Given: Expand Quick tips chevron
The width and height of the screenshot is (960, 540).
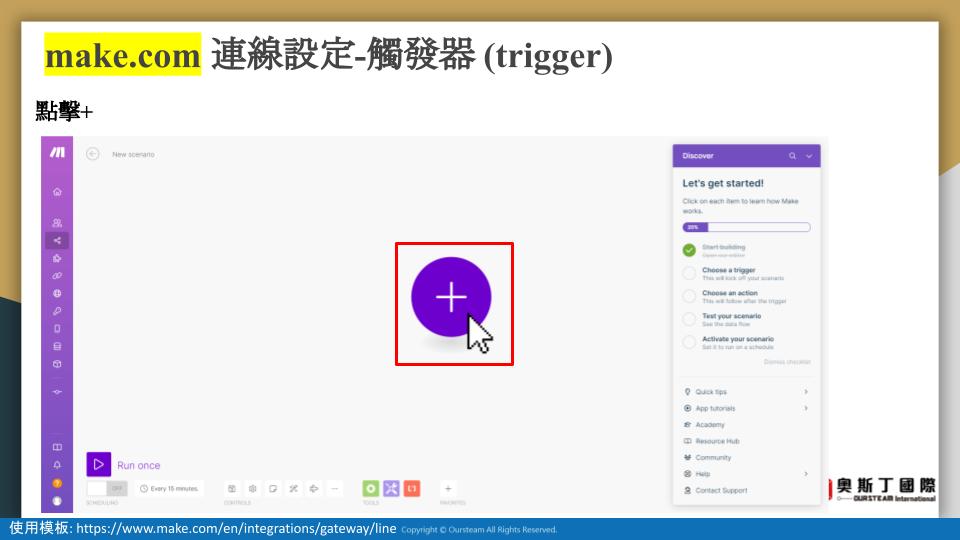Looking at the screenshot, I should click(806, 392).
